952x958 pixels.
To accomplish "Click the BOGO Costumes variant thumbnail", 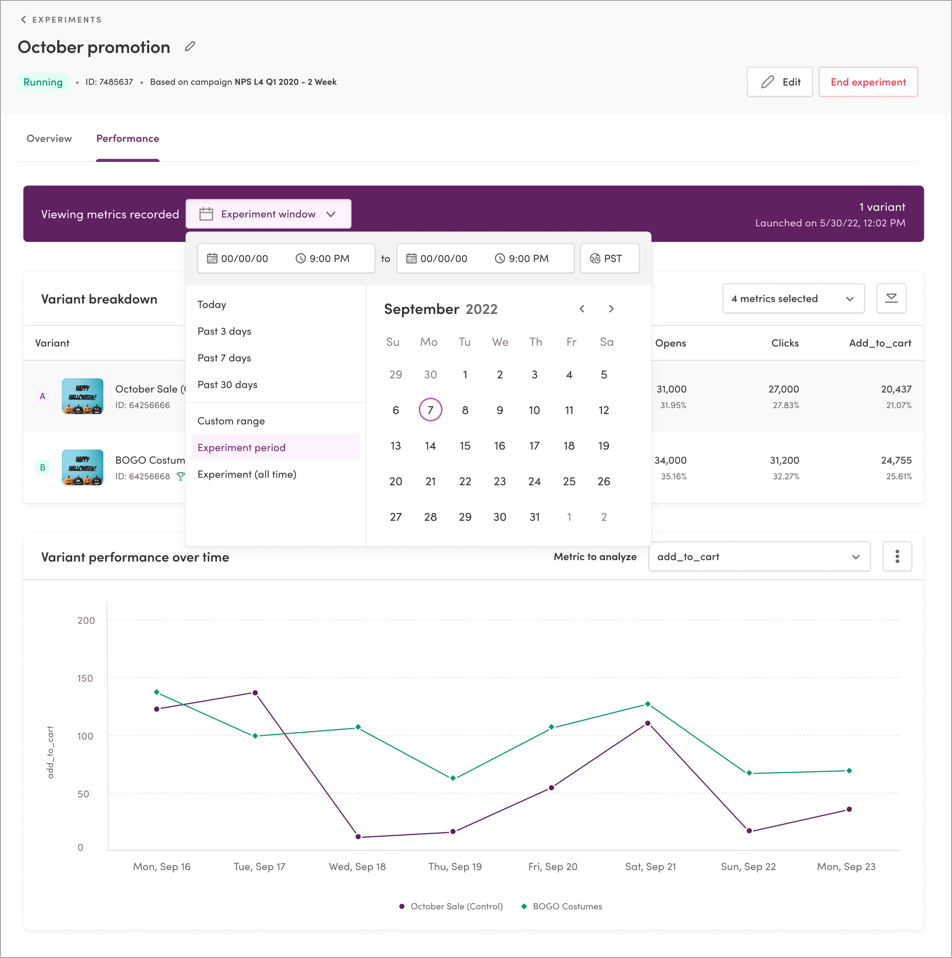I will 82,467.
